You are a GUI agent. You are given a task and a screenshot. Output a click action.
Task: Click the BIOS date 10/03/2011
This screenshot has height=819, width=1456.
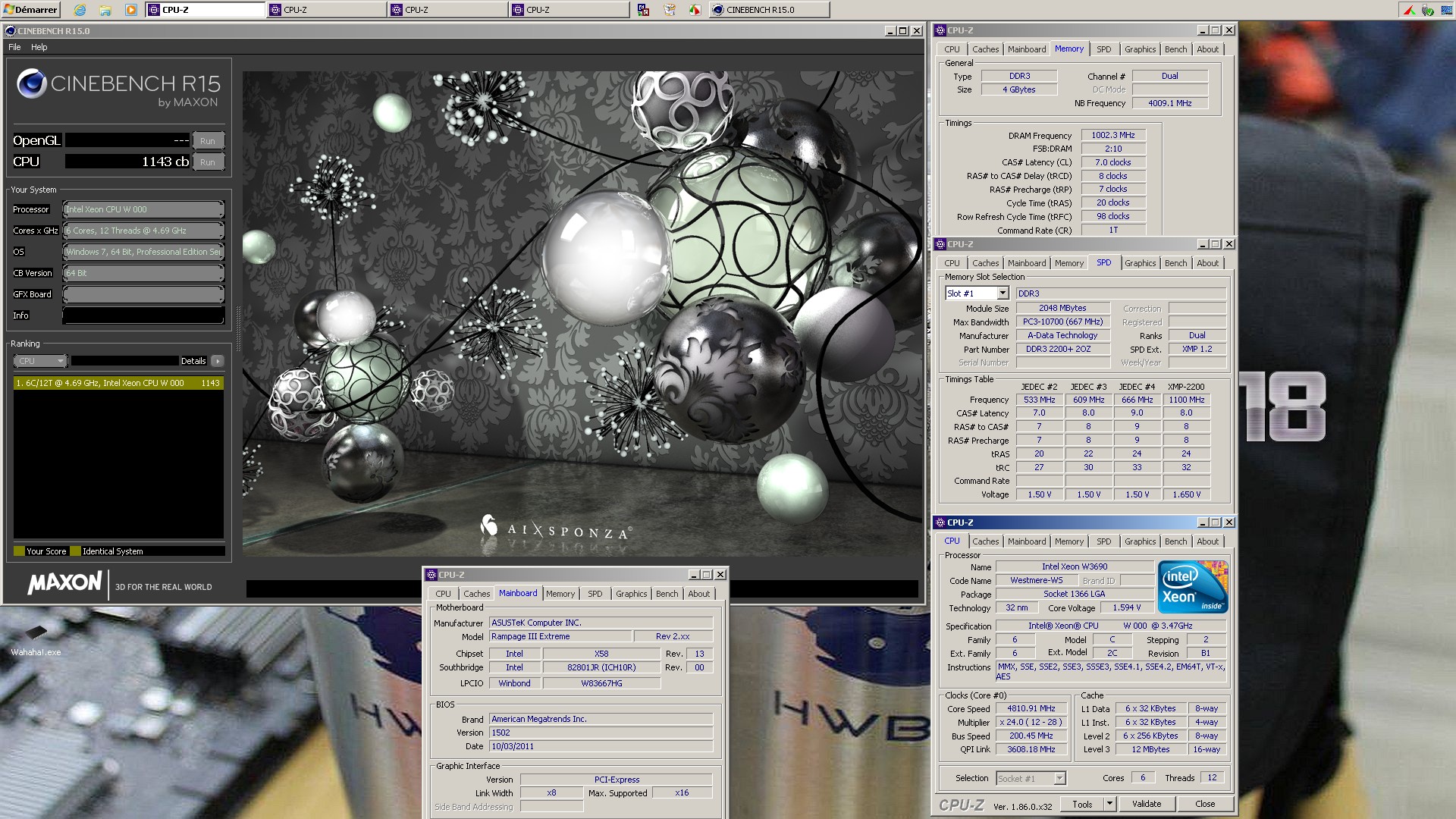click(x=601, y=746)
